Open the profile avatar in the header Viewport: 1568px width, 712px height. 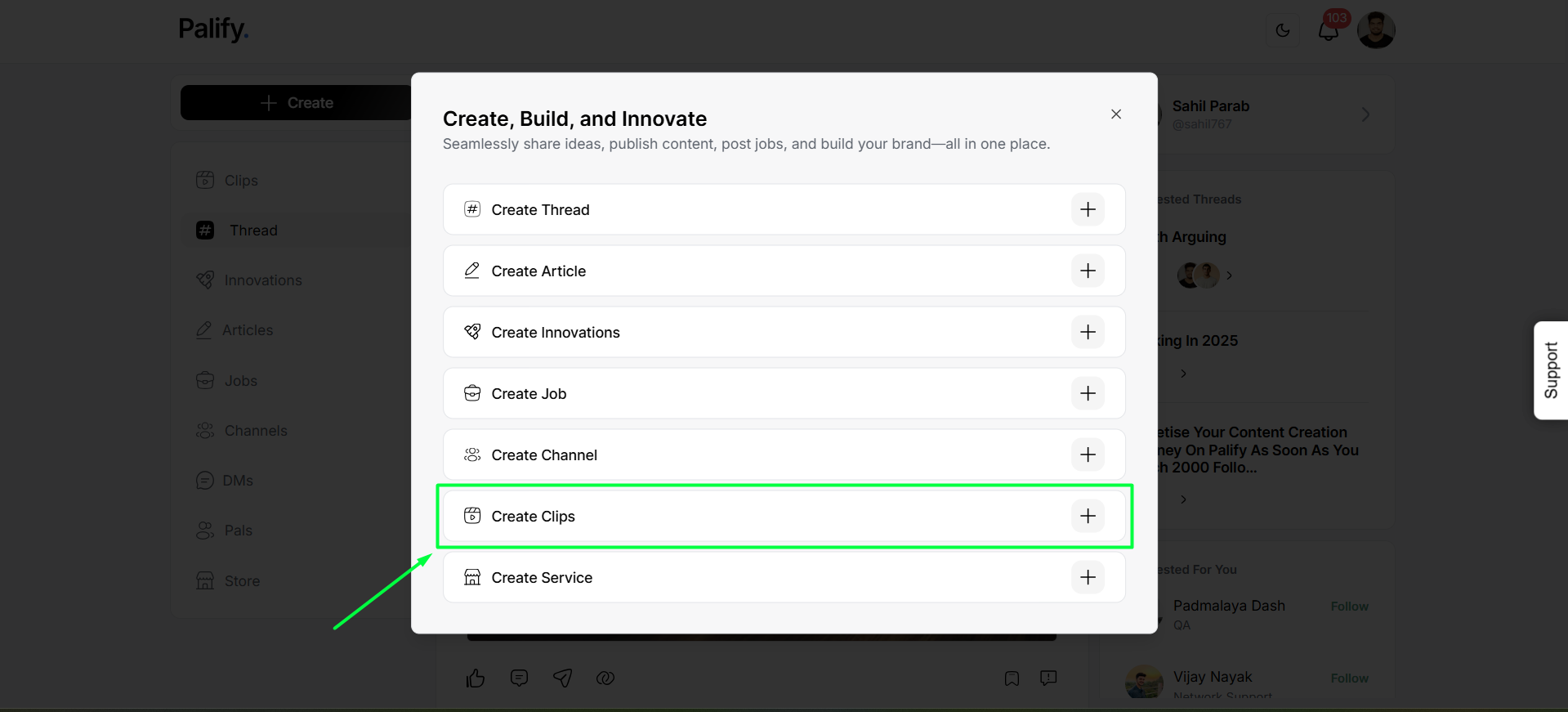[x=1376, y=30]
